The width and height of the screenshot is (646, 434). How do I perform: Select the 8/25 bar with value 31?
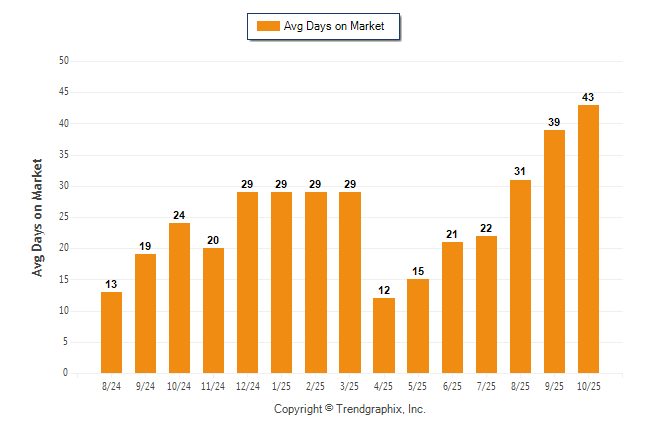pos(520,276)
